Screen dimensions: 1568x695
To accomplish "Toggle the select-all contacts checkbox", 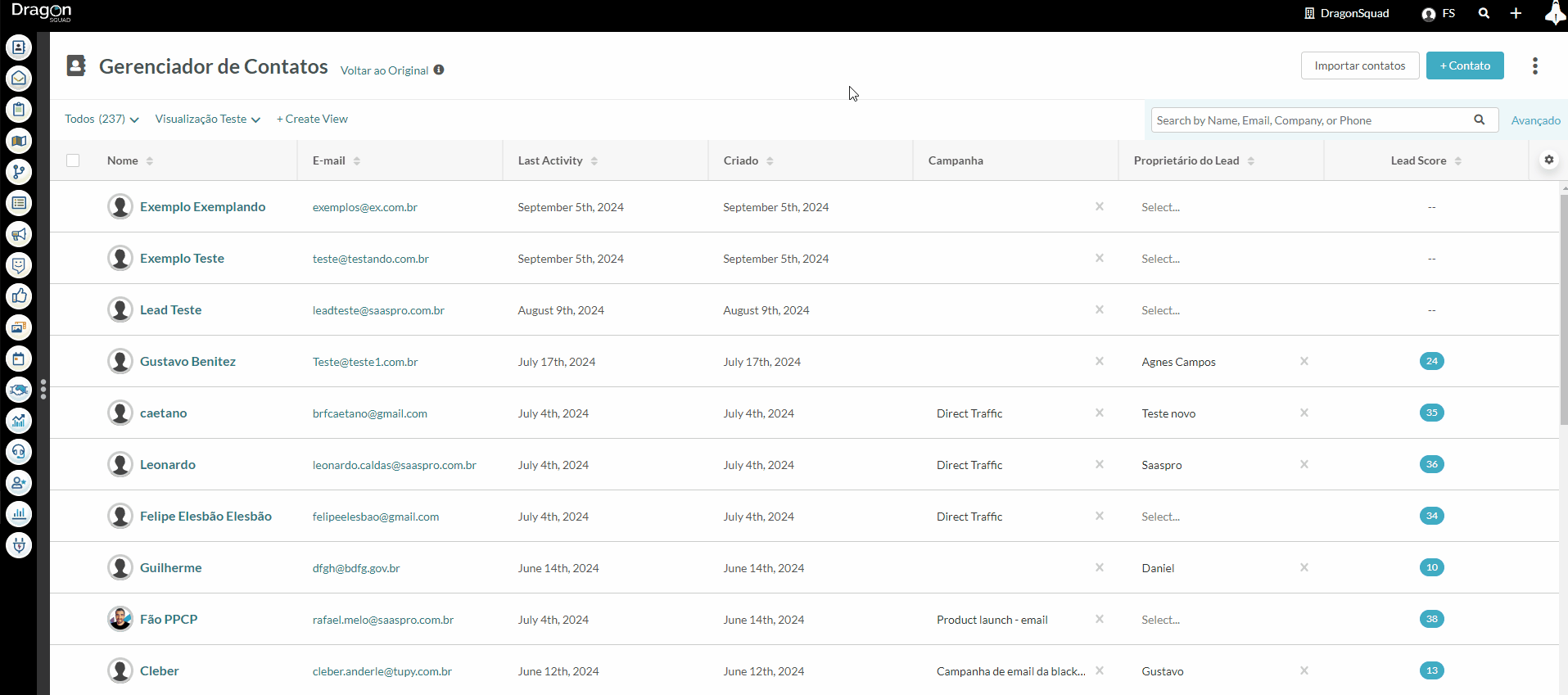I will tap(73, 160).
